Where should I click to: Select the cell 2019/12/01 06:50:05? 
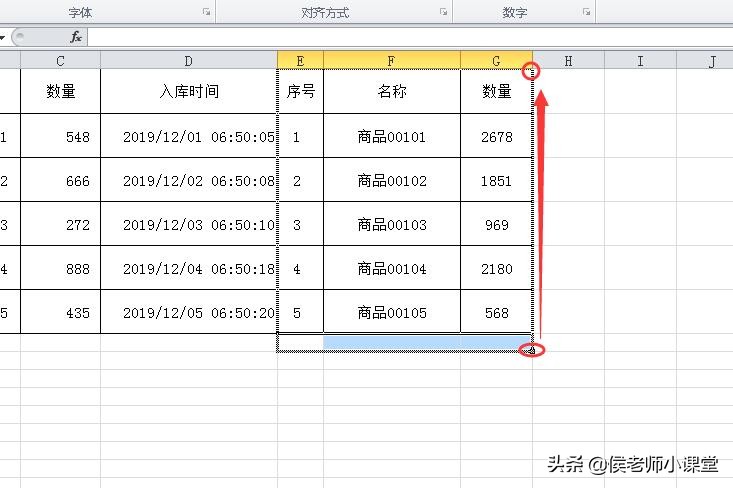point(189,136)
